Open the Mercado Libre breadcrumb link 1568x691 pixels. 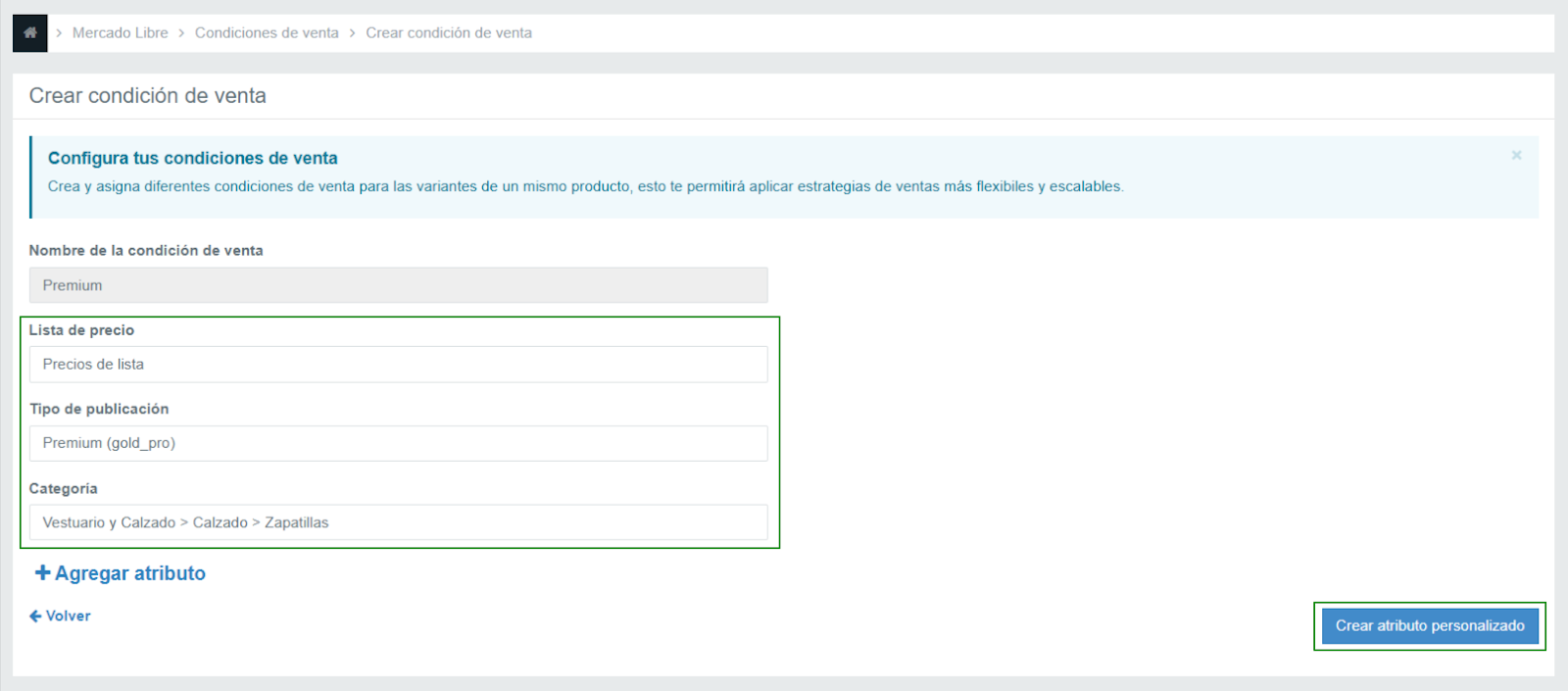[x=120, y=33]
